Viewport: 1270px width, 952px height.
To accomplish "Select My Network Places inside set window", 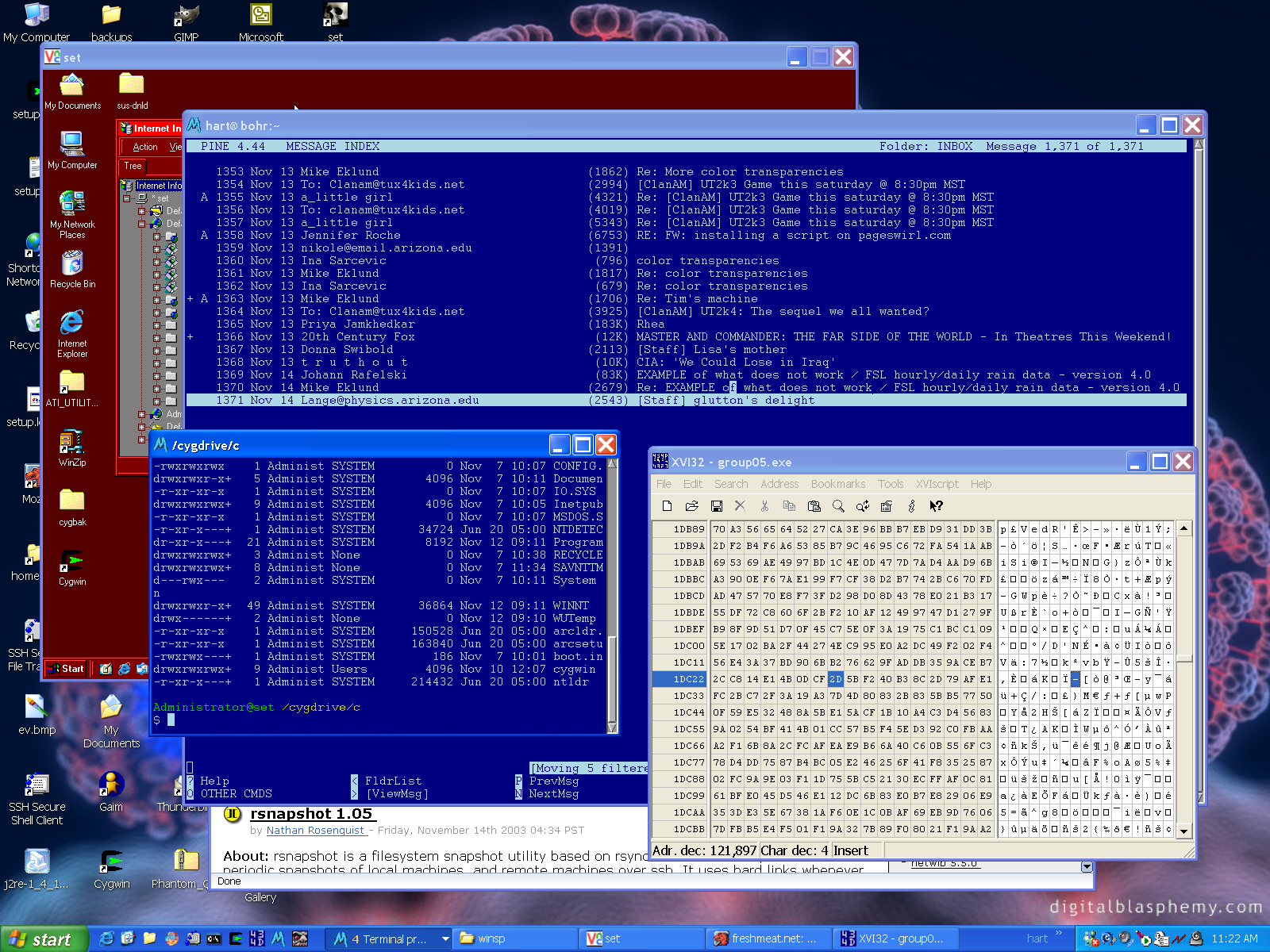I will click(72, 214).
